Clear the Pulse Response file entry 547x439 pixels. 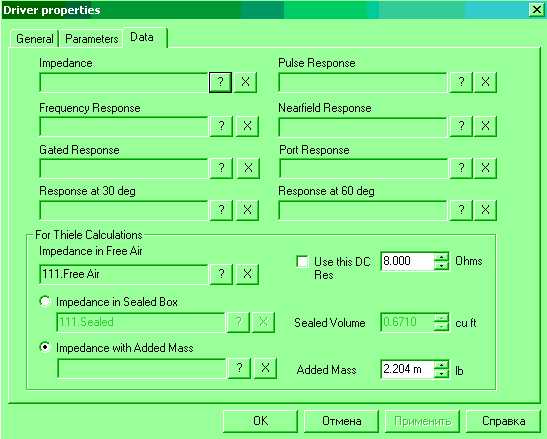(x=485, y=82)
